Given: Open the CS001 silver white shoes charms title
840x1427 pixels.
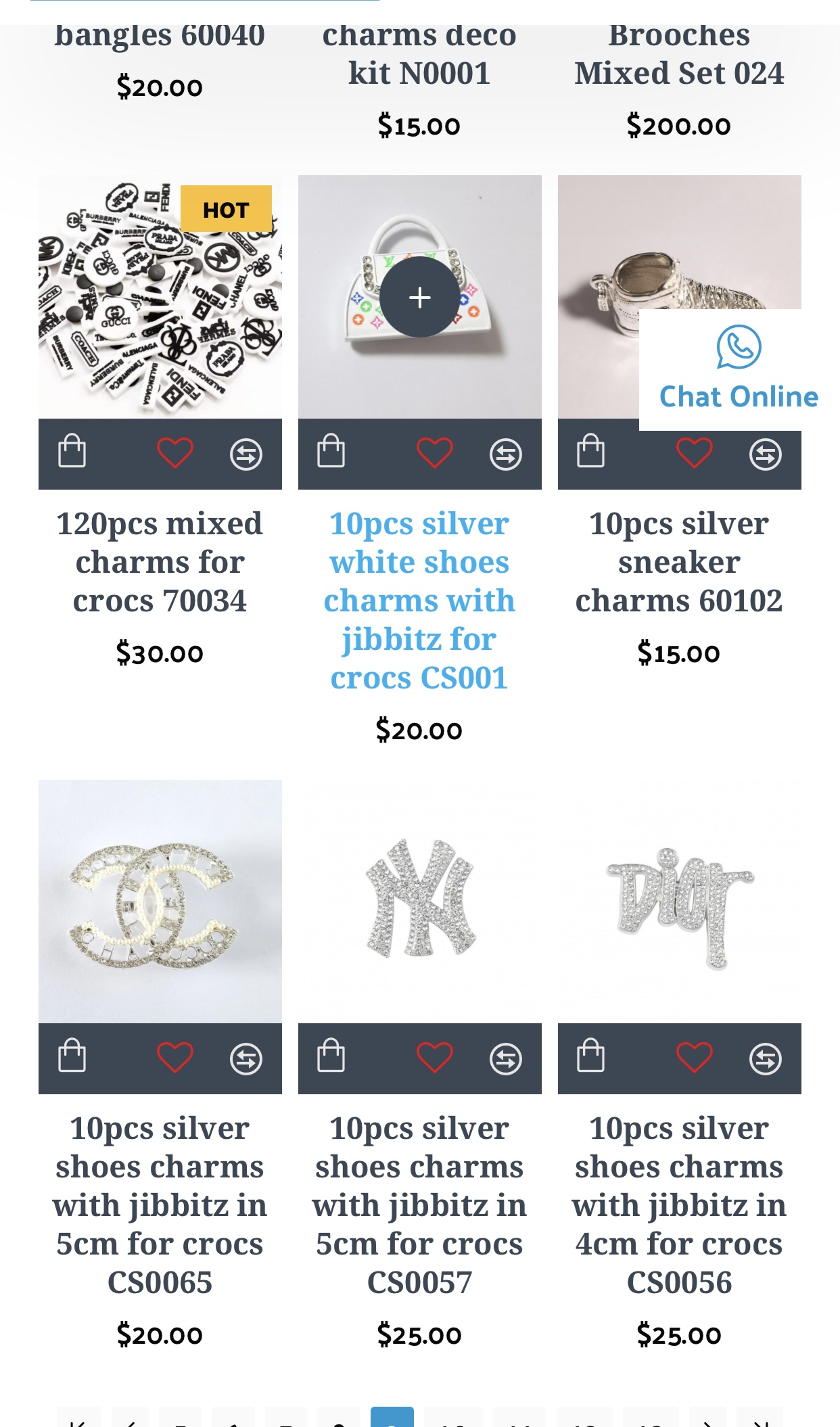Looking at the screenshot, I should tap(419, 601).
